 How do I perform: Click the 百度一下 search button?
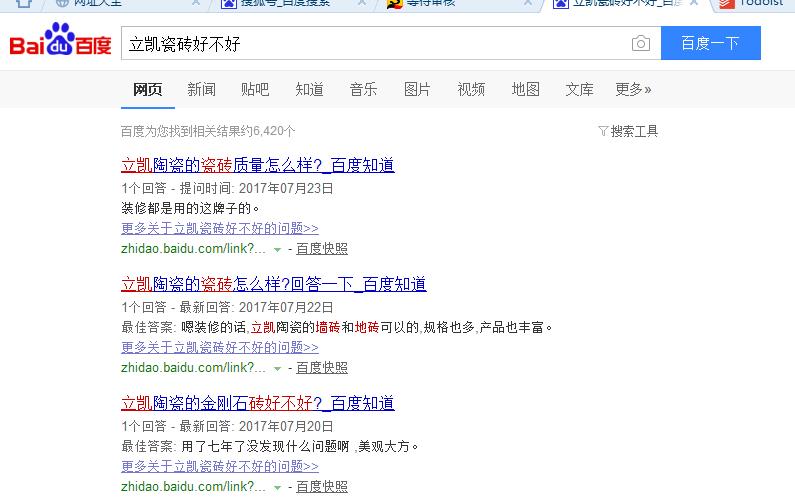[711, 43]
